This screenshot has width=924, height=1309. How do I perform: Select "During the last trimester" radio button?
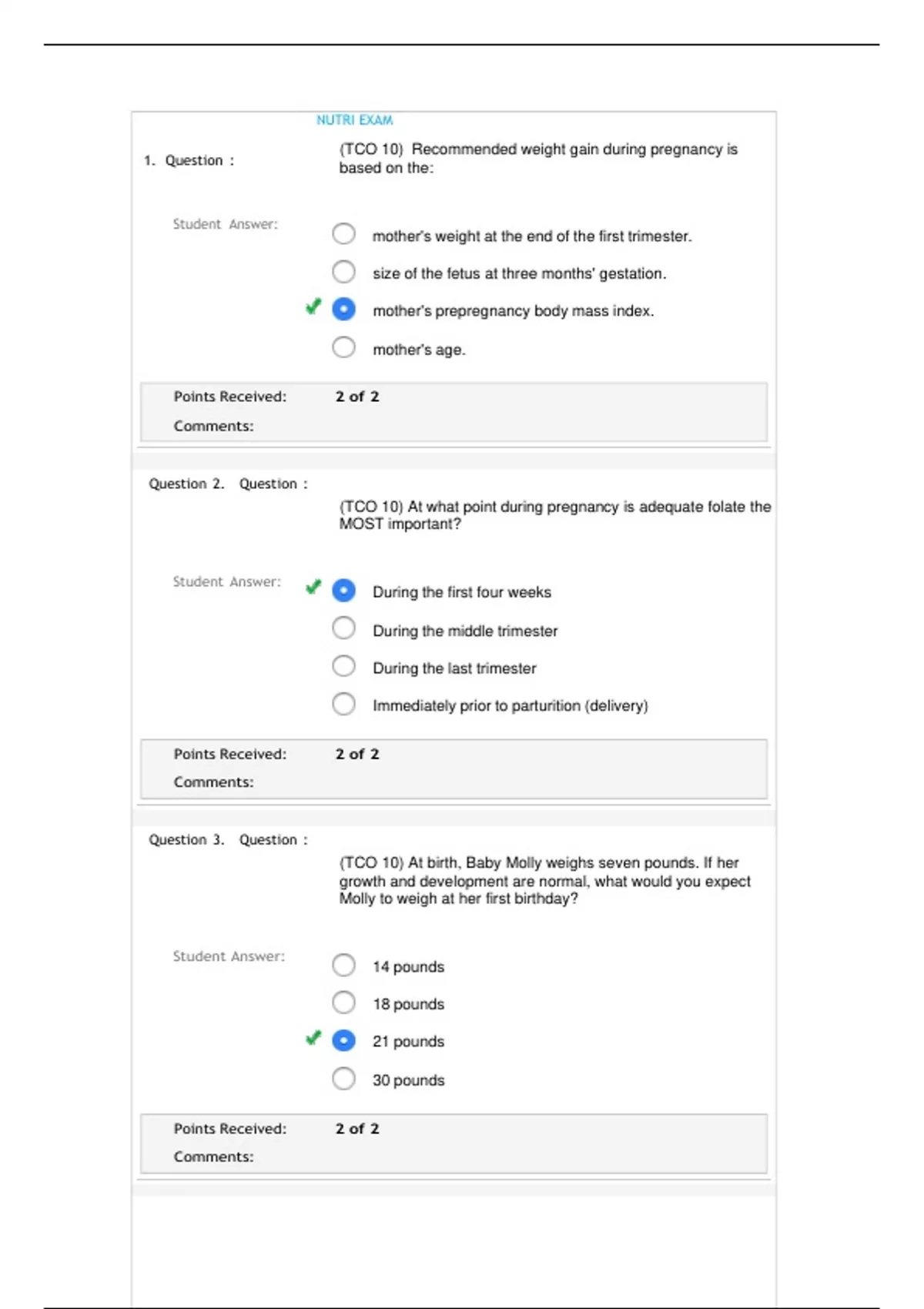(x=343, y=666)
